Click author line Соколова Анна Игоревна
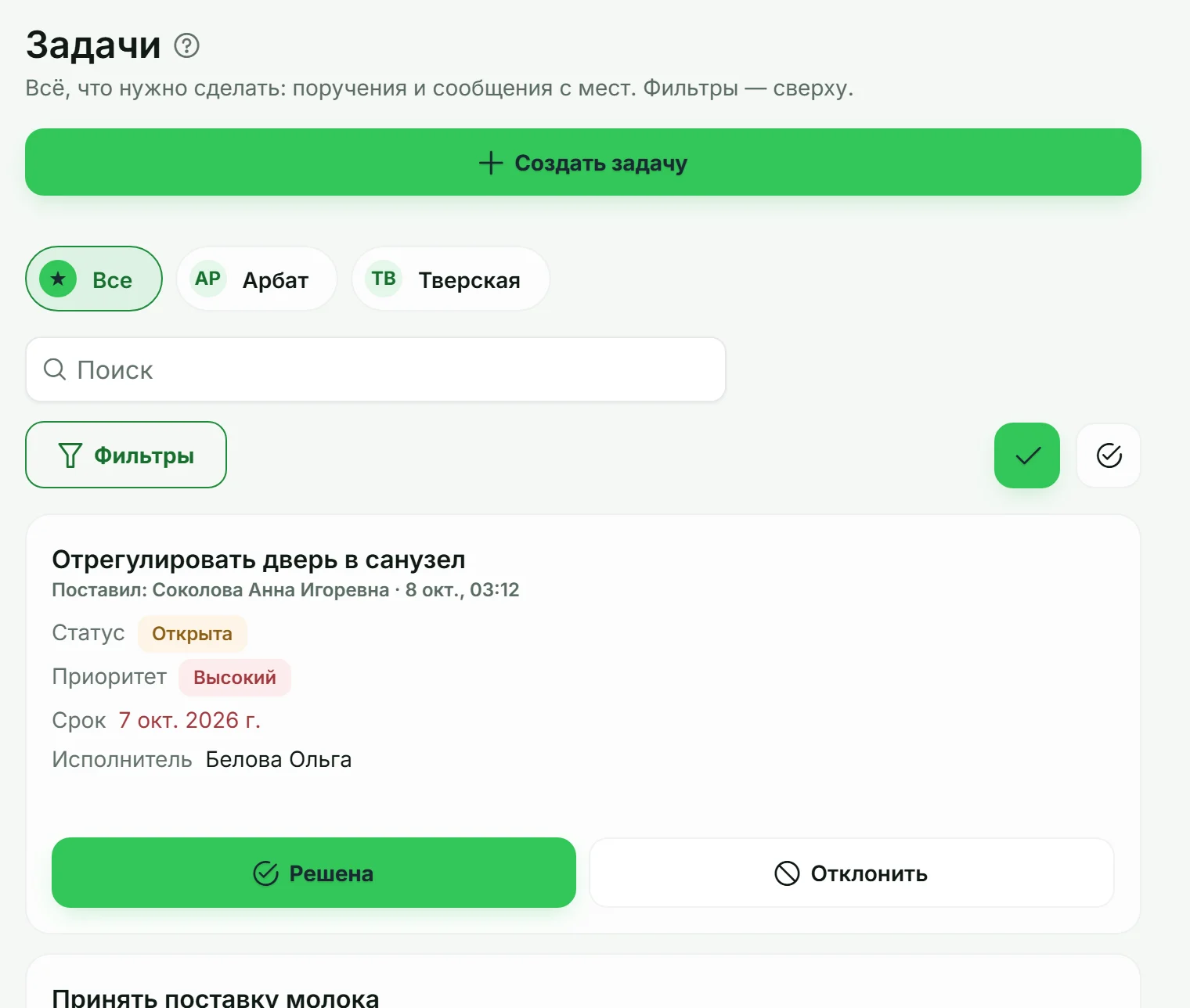 click(271, 589)
